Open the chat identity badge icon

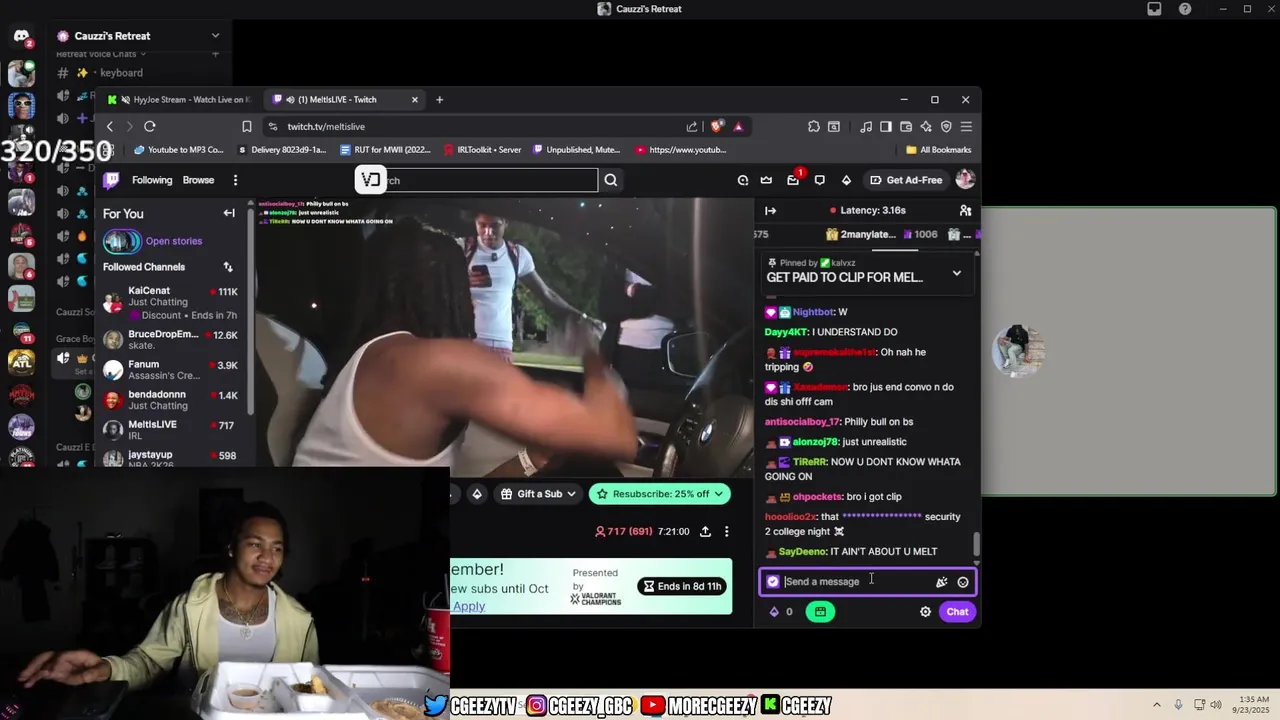point(773,582)
